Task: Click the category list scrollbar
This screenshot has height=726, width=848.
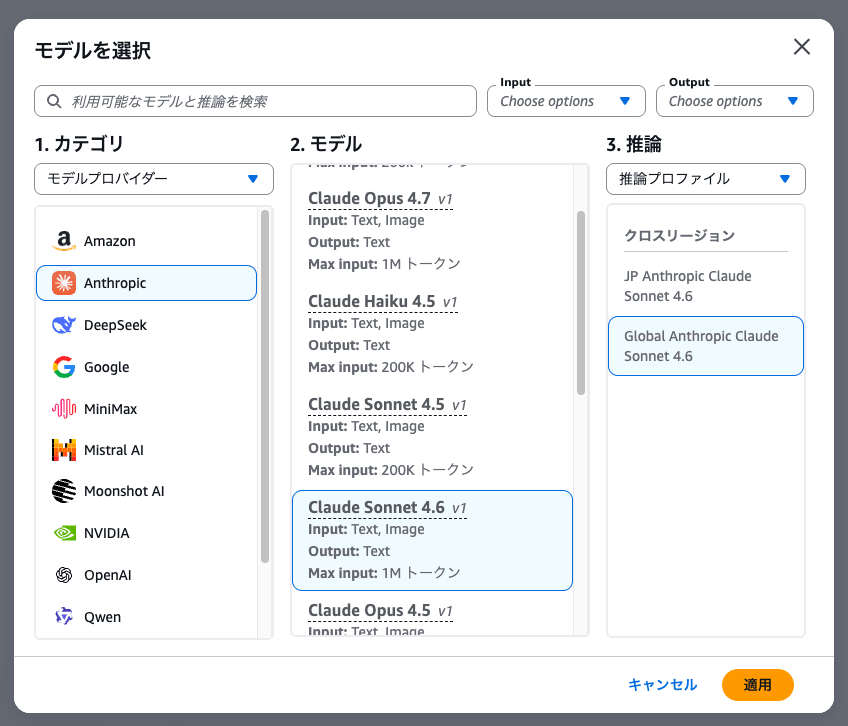Action: coord(264,386)
